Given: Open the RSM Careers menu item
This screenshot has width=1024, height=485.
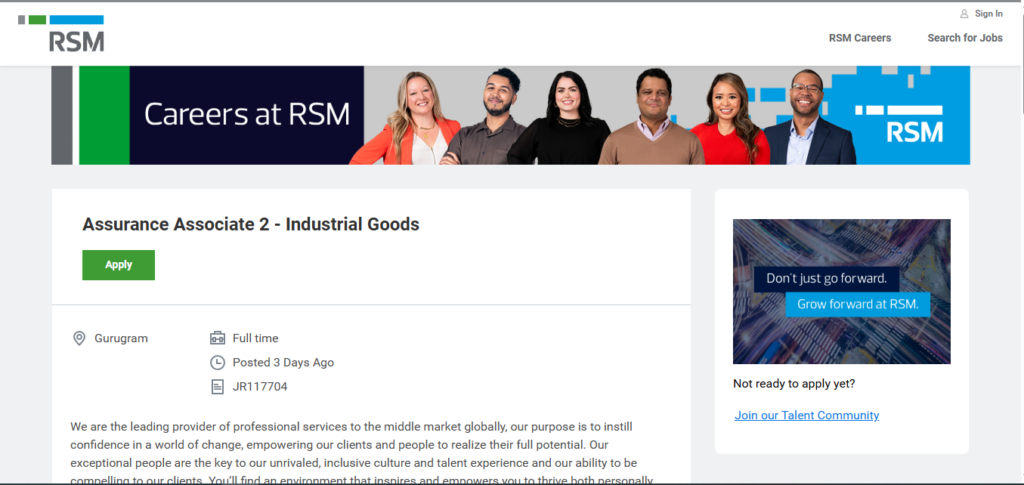Looking at the screenshot, I should tap(859, 38).
